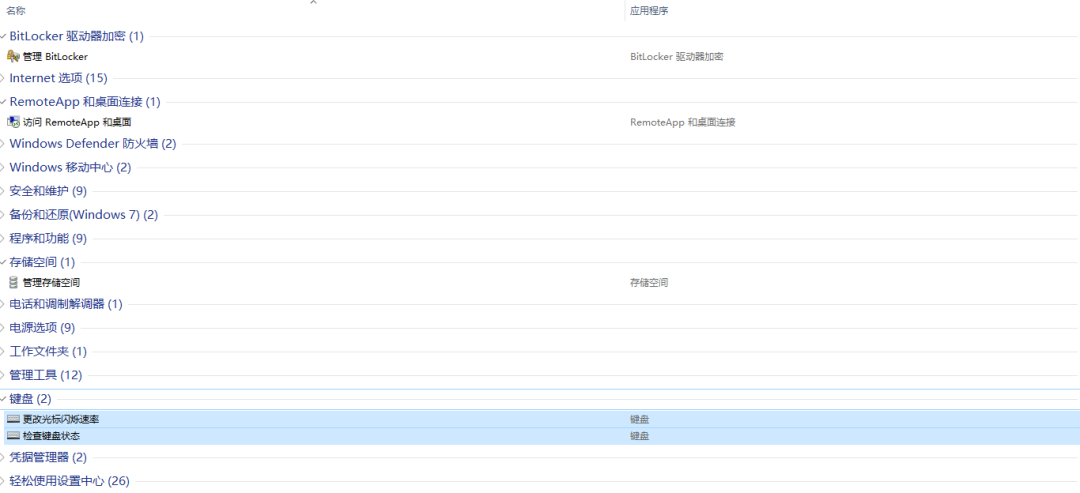Collapse the RemoteApp 和桌面连接 group chevron

point(3,103)
